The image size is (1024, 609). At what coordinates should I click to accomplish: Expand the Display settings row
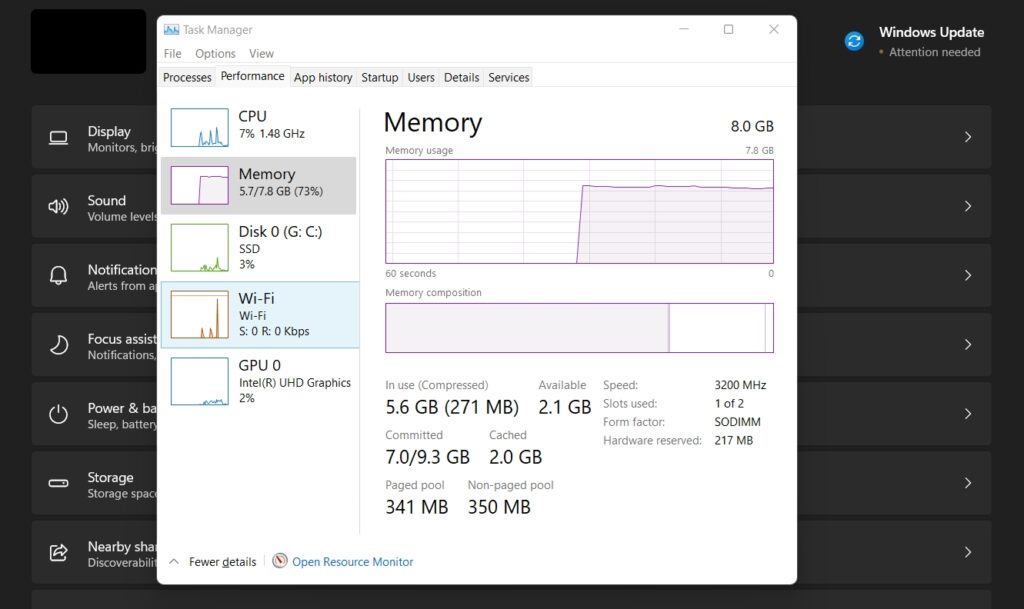click(967, 137)
